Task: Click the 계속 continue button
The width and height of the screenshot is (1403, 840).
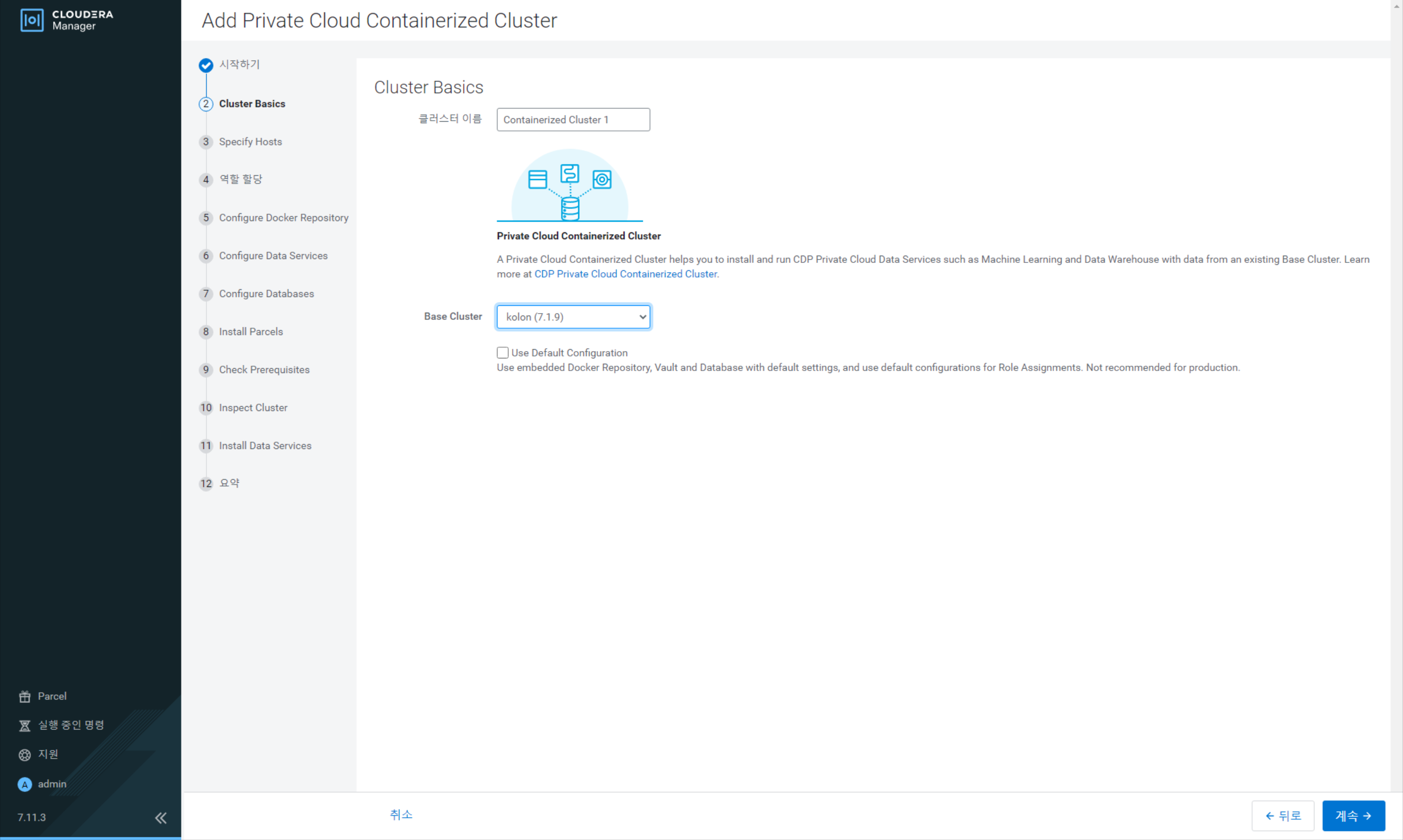Action: tap(1354, 816)
